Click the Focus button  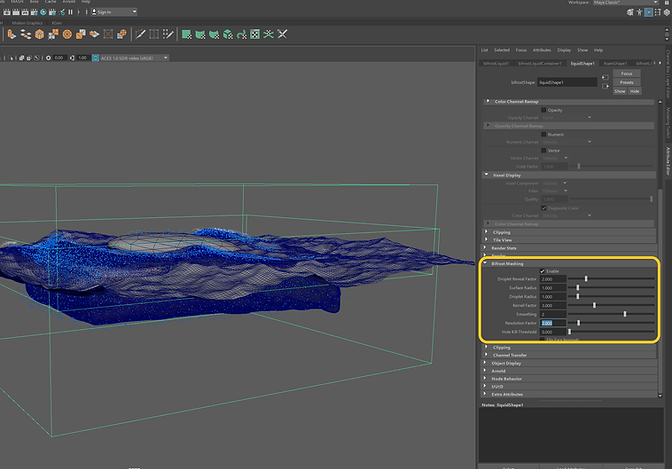627,74
